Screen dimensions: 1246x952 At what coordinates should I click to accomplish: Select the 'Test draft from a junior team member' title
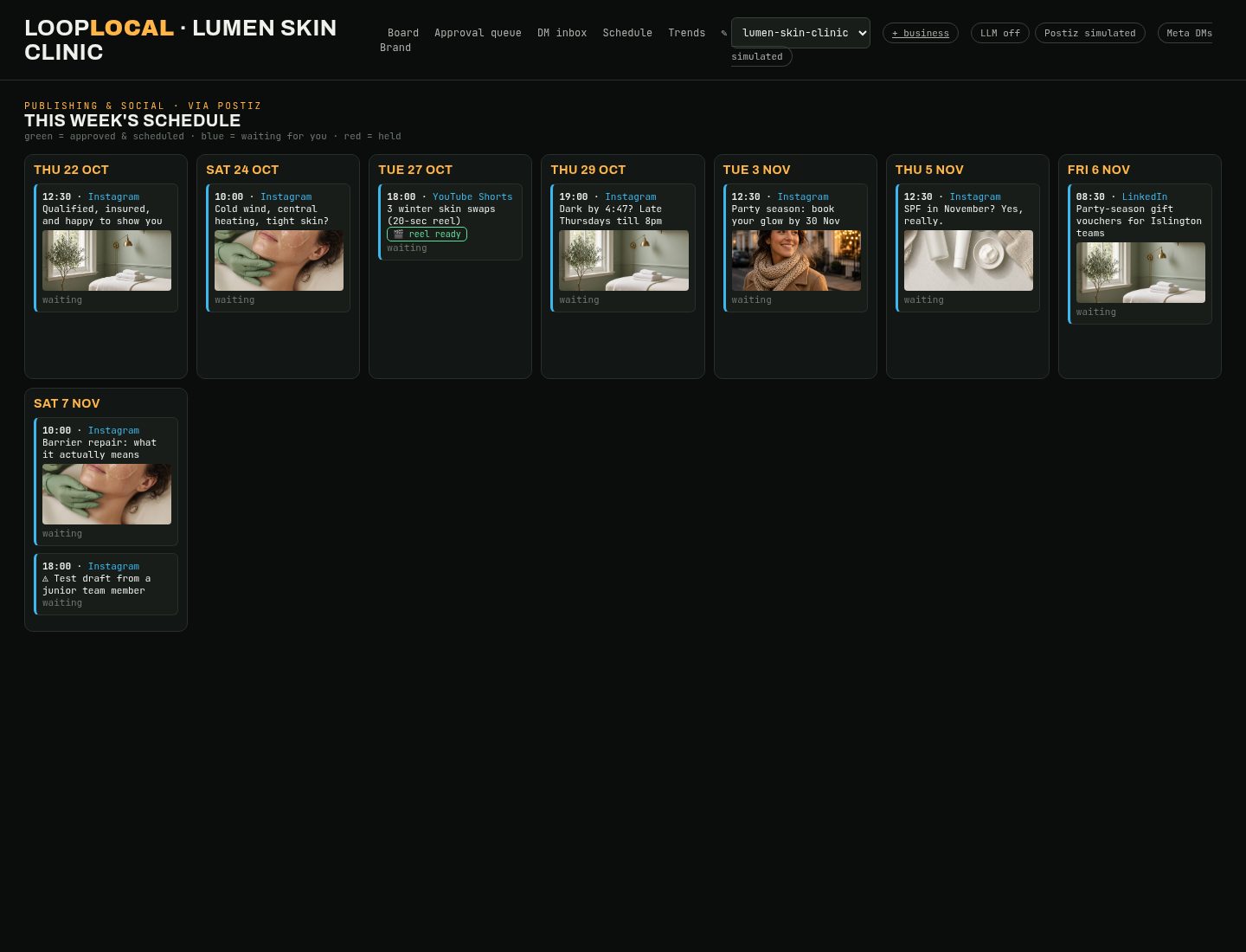click(x=96, y=585)
